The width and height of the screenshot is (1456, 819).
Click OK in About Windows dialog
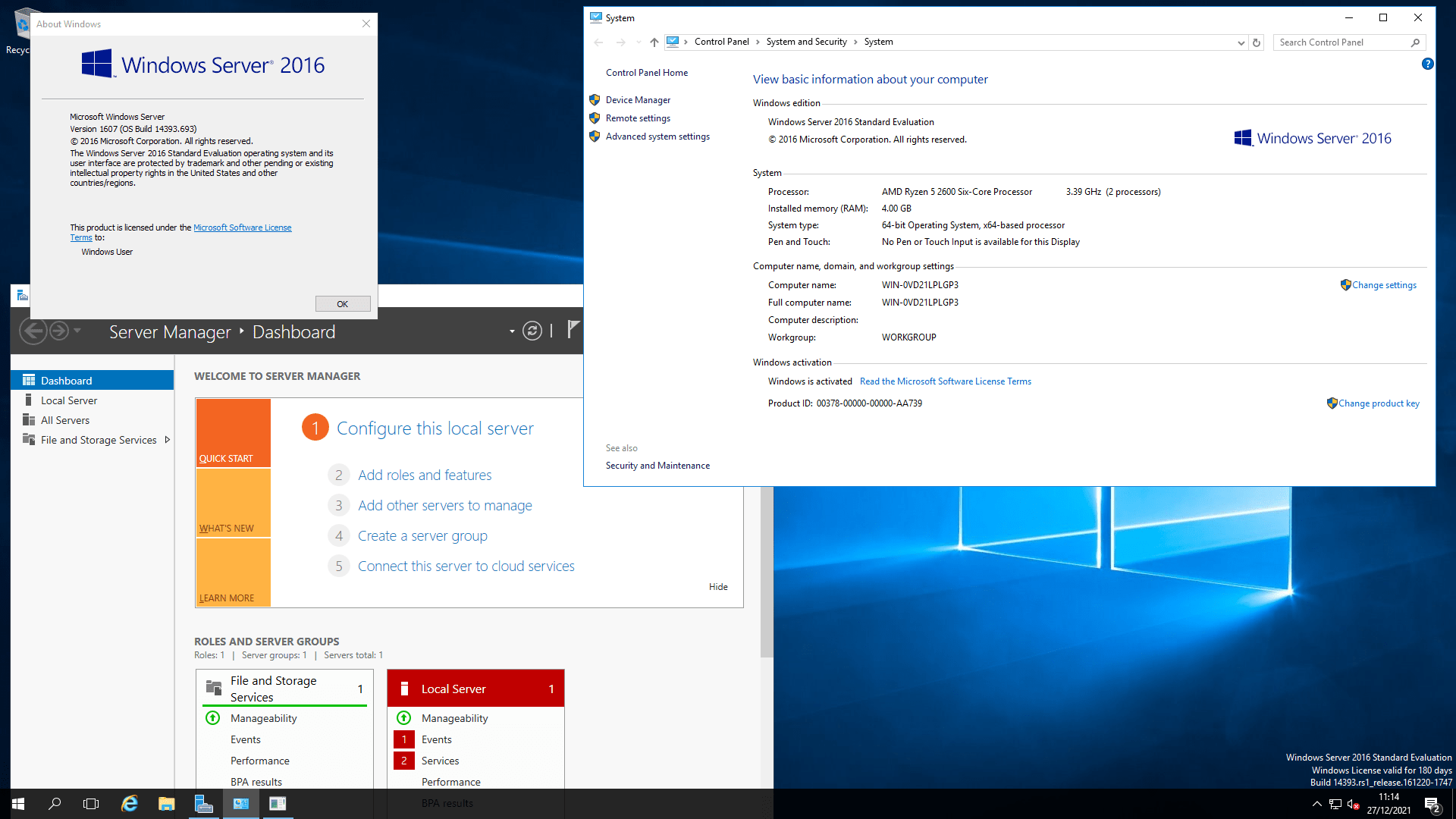pyautogui.click(x=343, y=304)
